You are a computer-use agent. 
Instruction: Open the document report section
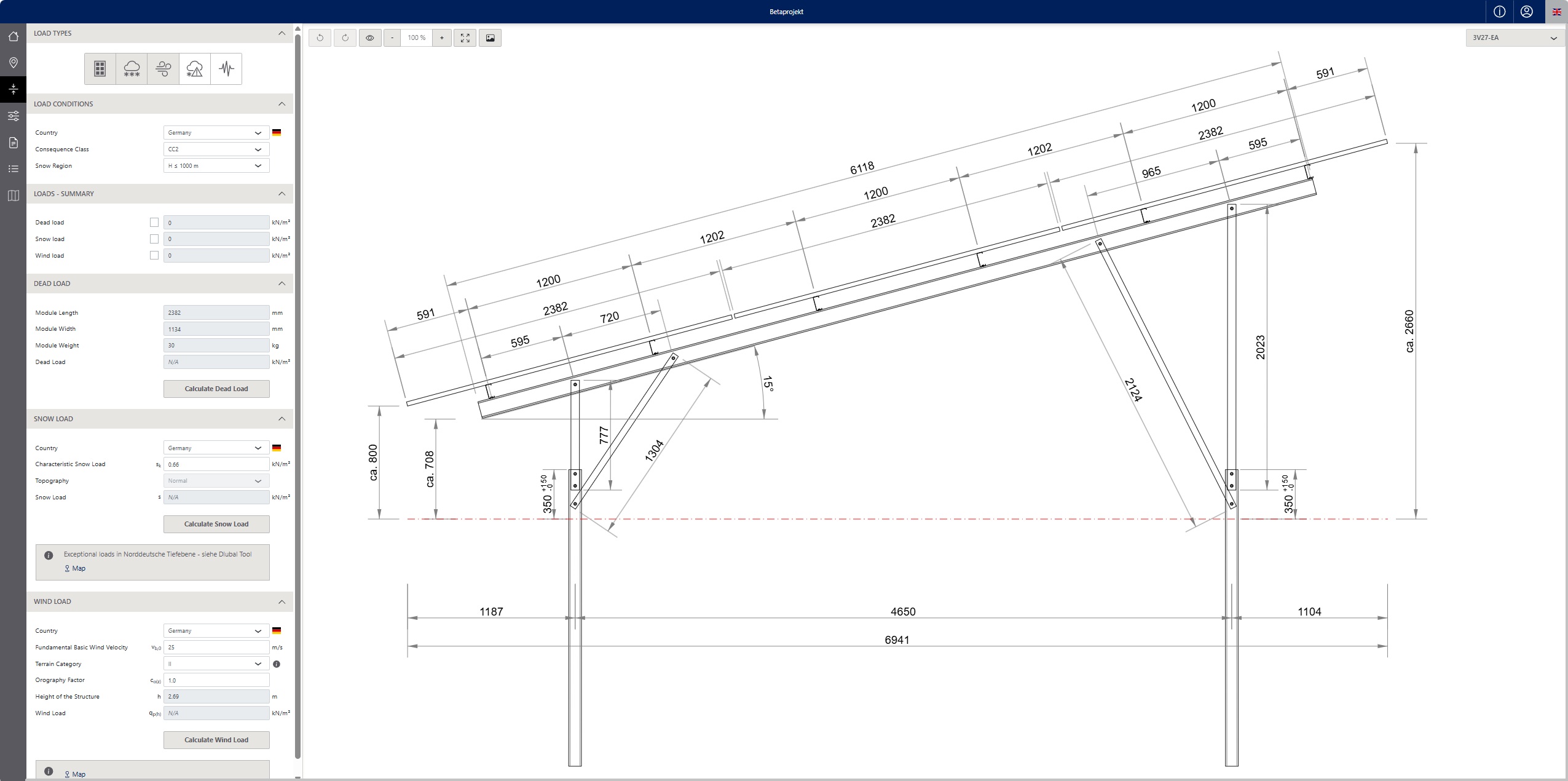pos(13,143)
